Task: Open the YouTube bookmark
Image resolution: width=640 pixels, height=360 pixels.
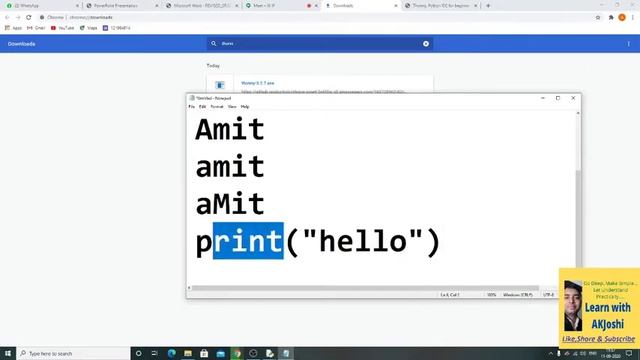Action: coord(62,28)
